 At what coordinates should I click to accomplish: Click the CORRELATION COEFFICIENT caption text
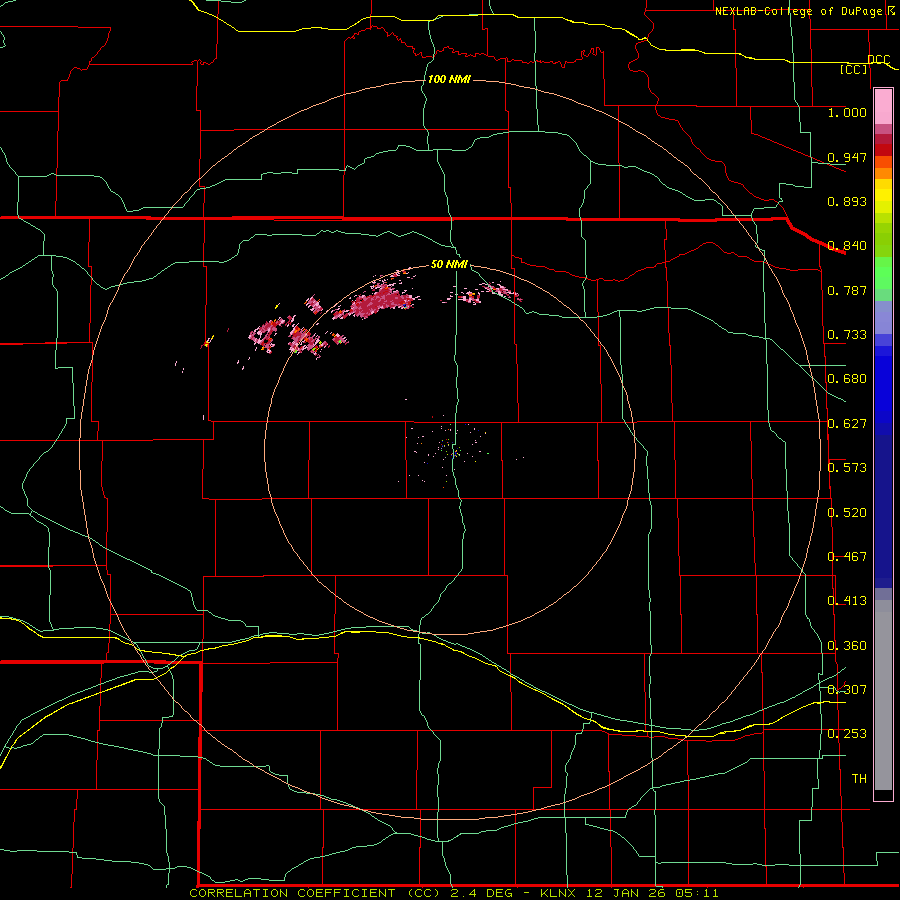pos(292,893)
